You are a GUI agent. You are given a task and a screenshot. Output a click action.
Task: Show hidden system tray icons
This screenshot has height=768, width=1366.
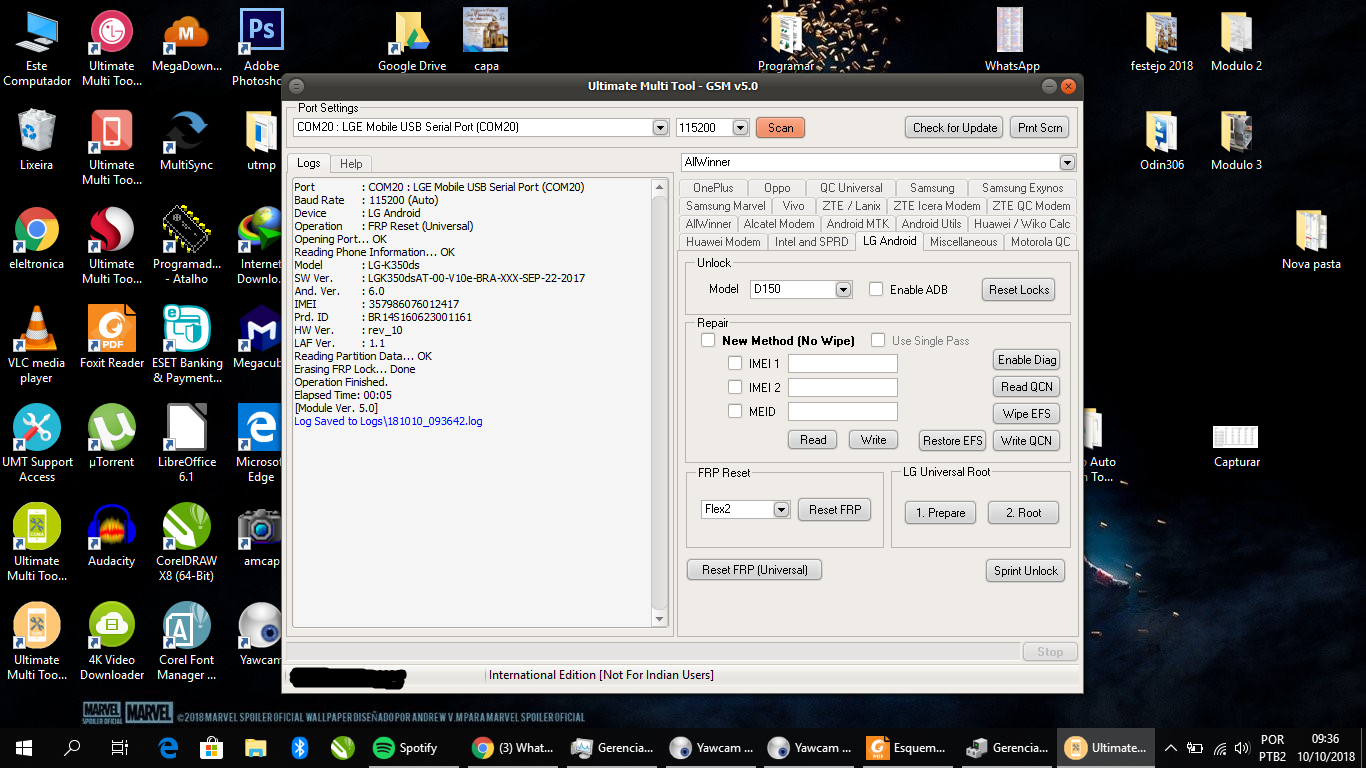[x=1170, y=747]
